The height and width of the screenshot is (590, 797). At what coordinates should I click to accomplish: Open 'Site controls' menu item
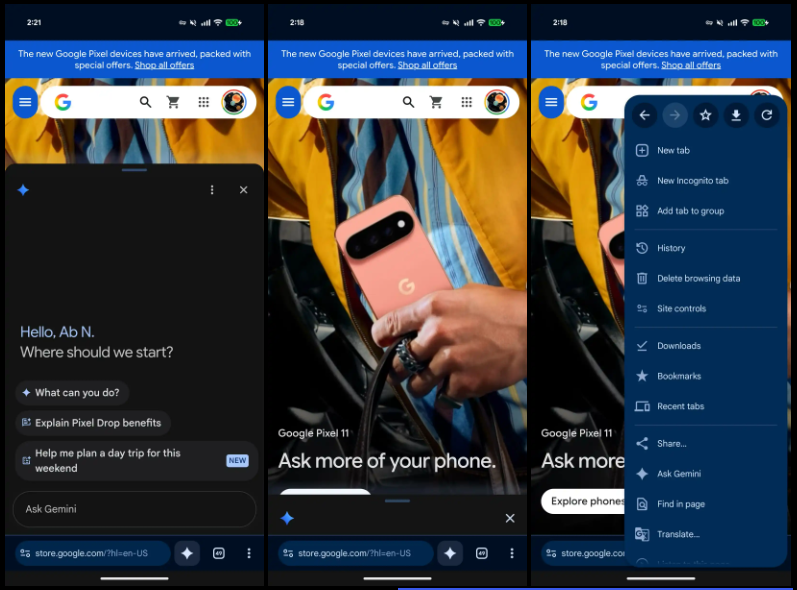click(706, 308)
